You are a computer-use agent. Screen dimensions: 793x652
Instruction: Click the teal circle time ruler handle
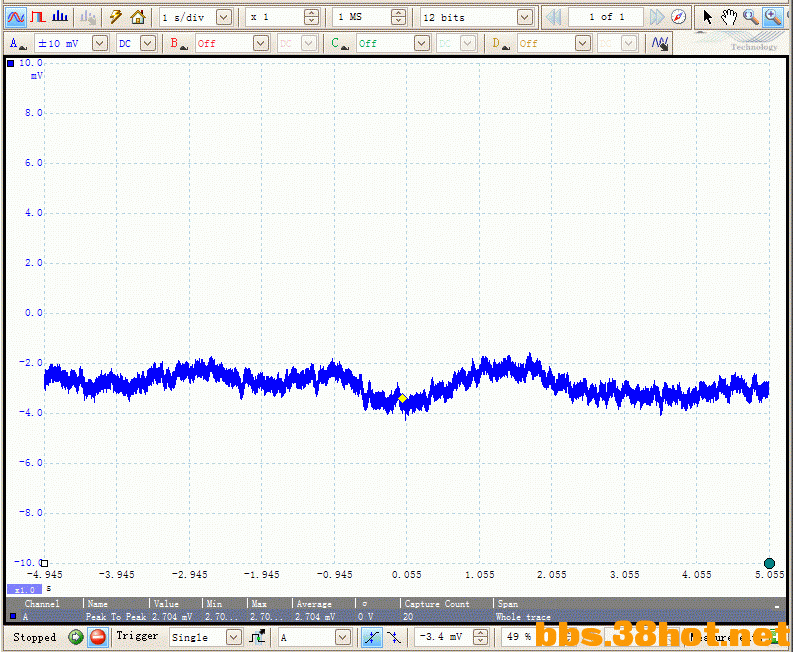(769, 563)
